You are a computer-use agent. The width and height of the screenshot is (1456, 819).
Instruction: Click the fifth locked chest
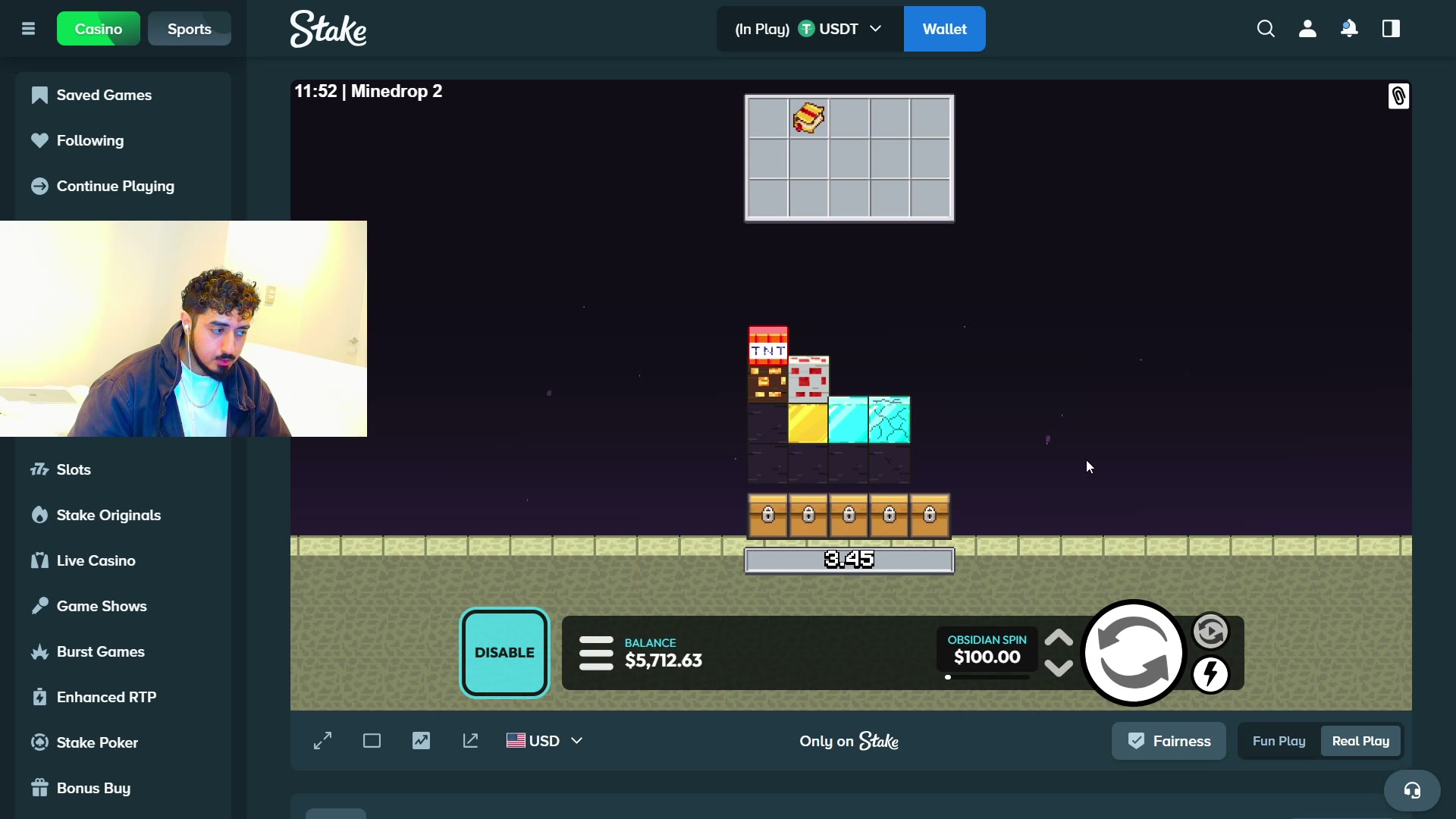pos(930,516)
